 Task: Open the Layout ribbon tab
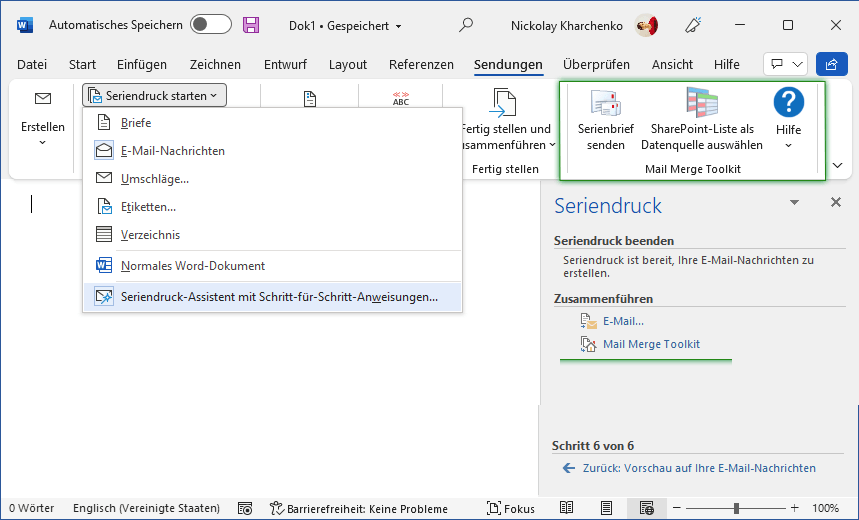tap(347, 65)
